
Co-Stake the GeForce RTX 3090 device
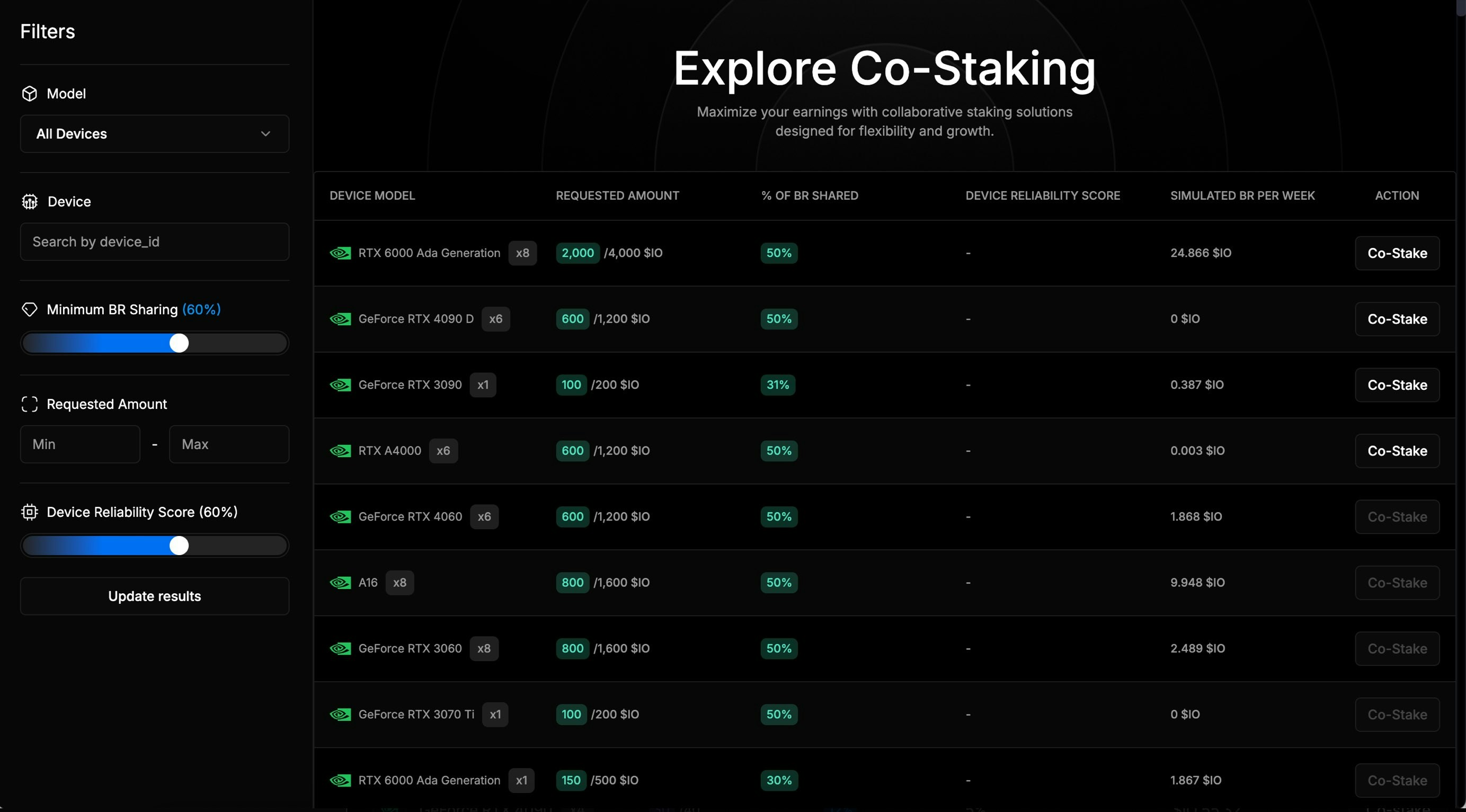click(x=1397, y=385)
